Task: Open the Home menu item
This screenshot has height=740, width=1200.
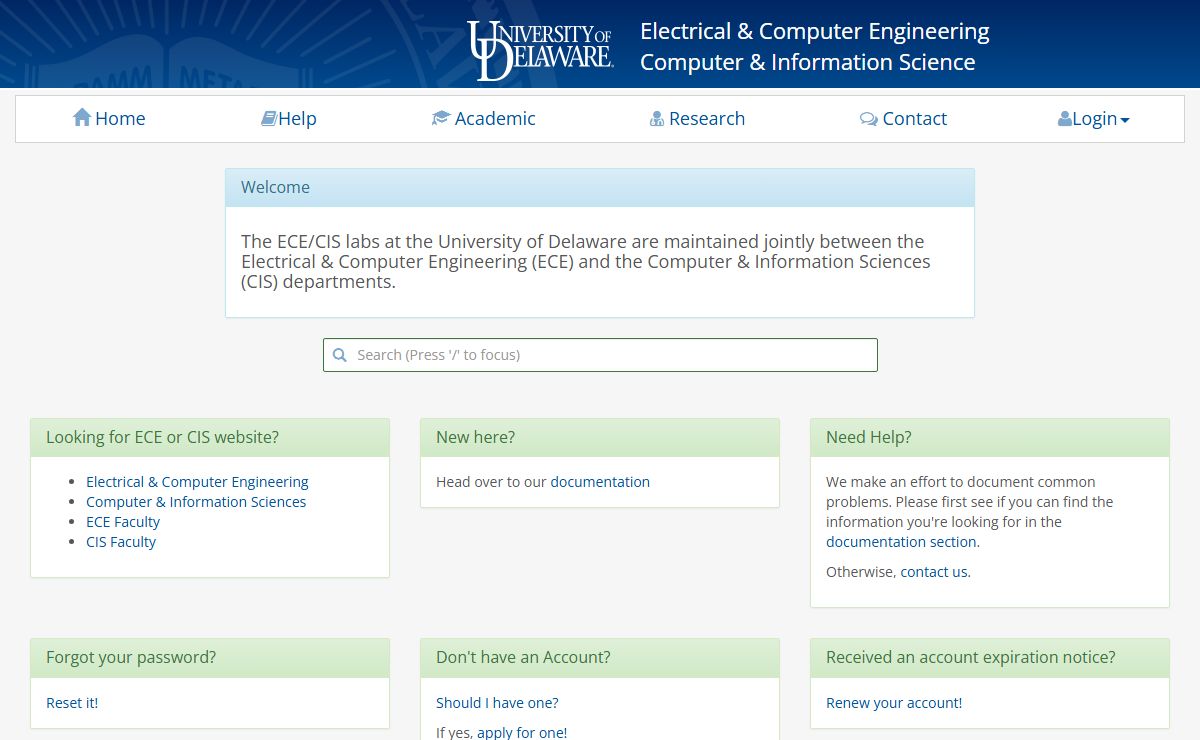Action: pyautogui.click(x=109, y=118)
